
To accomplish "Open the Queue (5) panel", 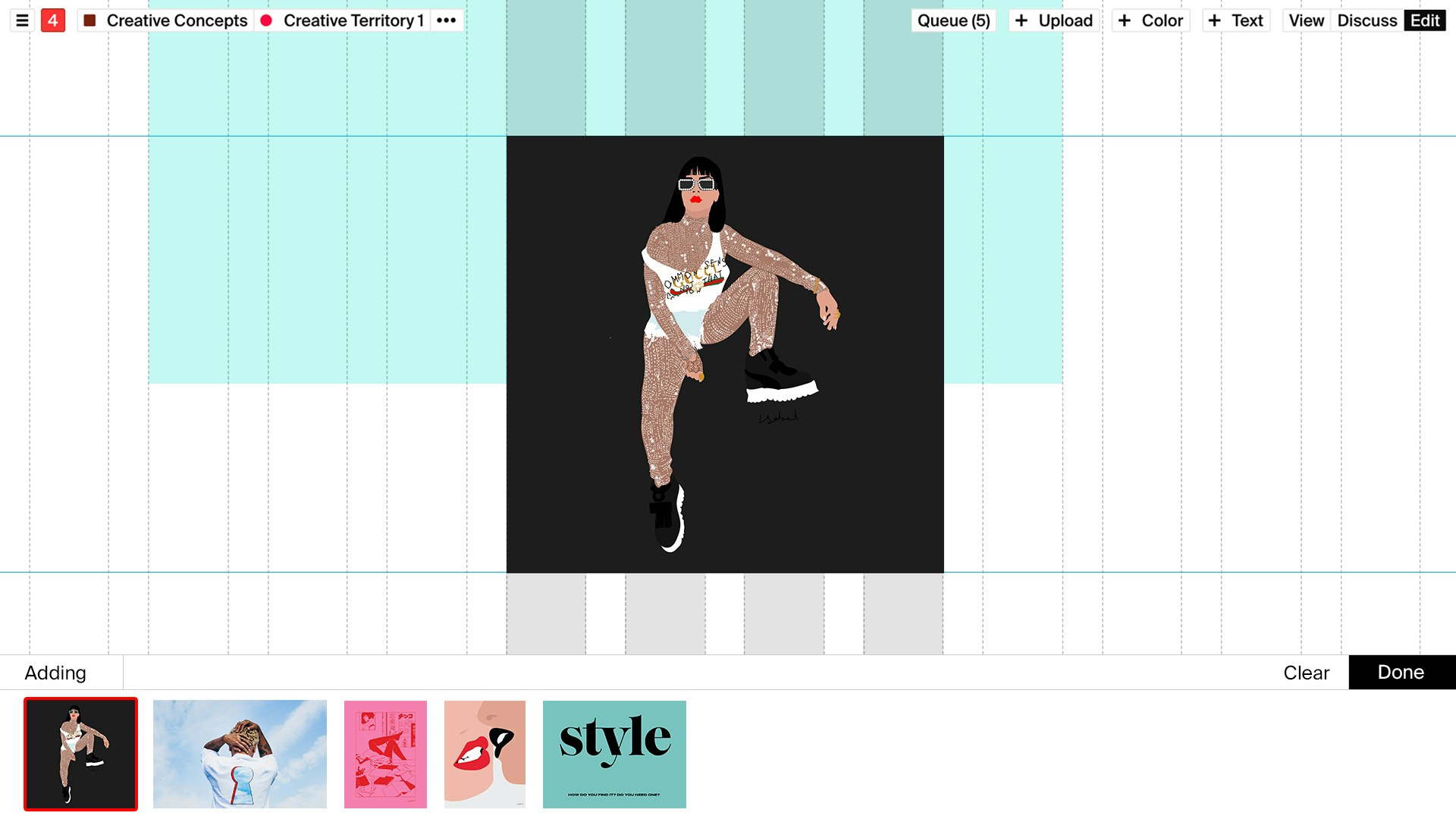I will pyautogui.click(x=952, y=20).
